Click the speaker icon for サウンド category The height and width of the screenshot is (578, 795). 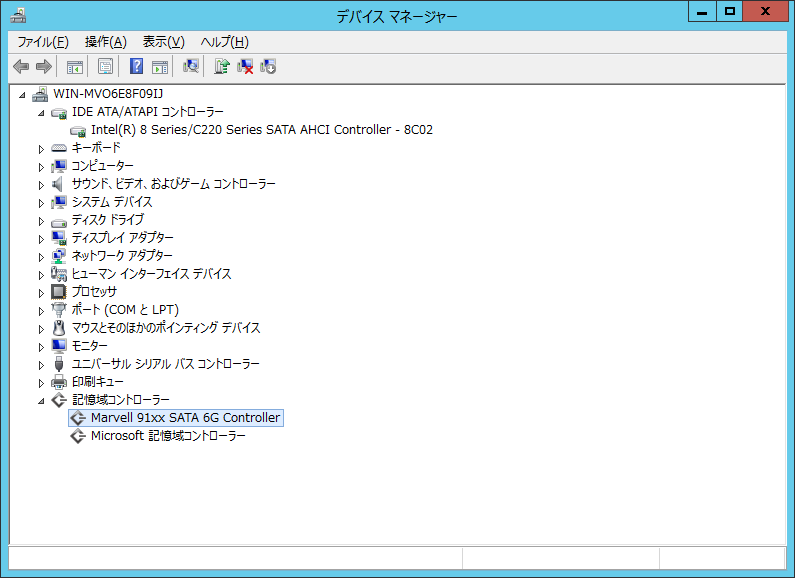(58, 184)
